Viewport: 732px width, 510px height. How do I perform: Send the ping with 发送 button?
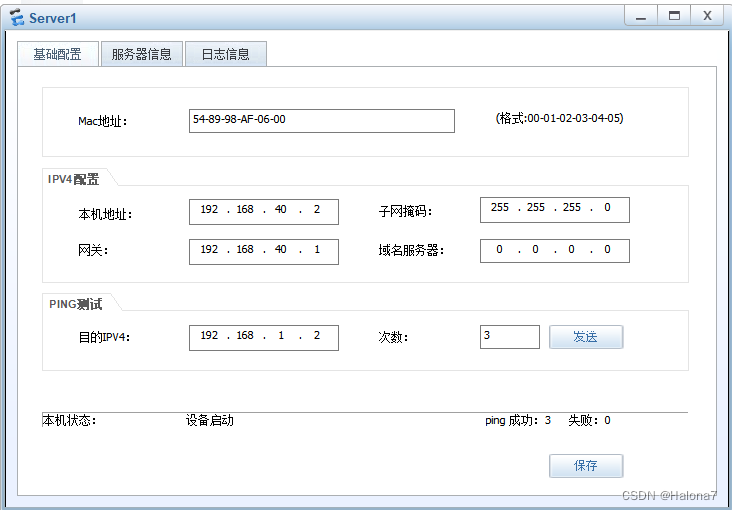click(586, 337)
